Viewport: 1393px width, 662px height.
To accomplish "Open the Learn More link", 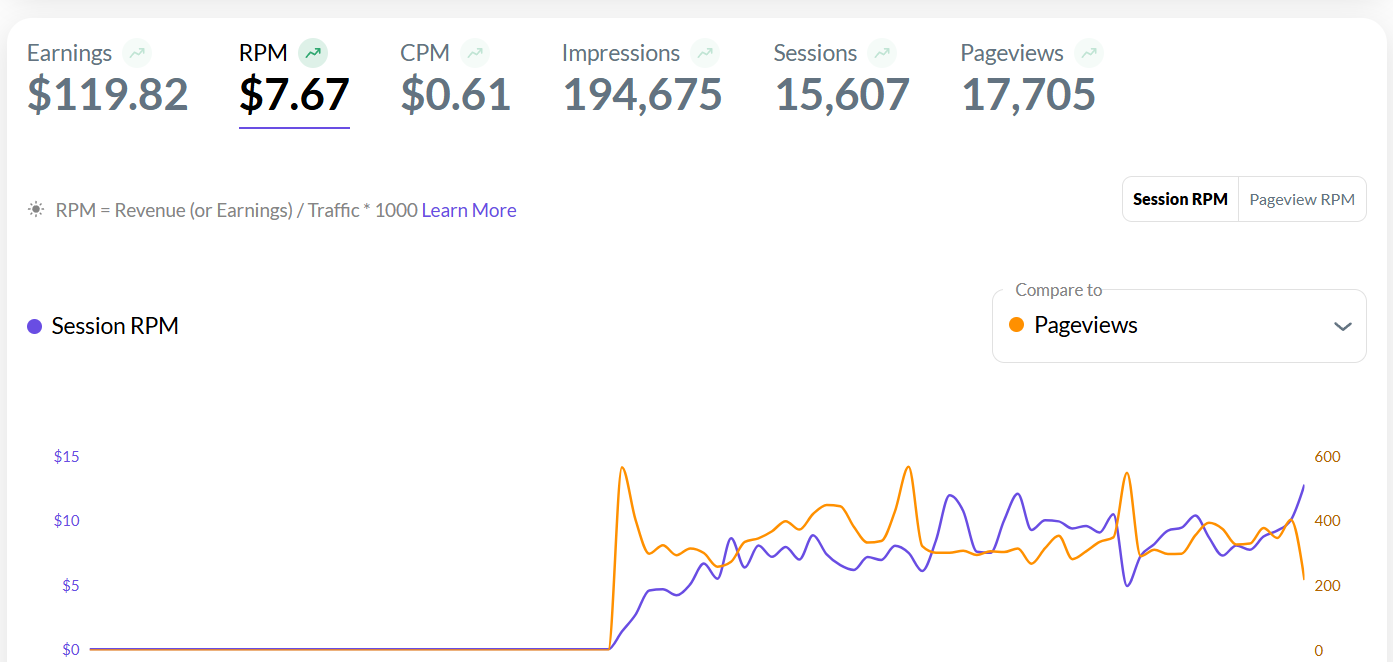I will pyautogui.click(x=469, y=210).
